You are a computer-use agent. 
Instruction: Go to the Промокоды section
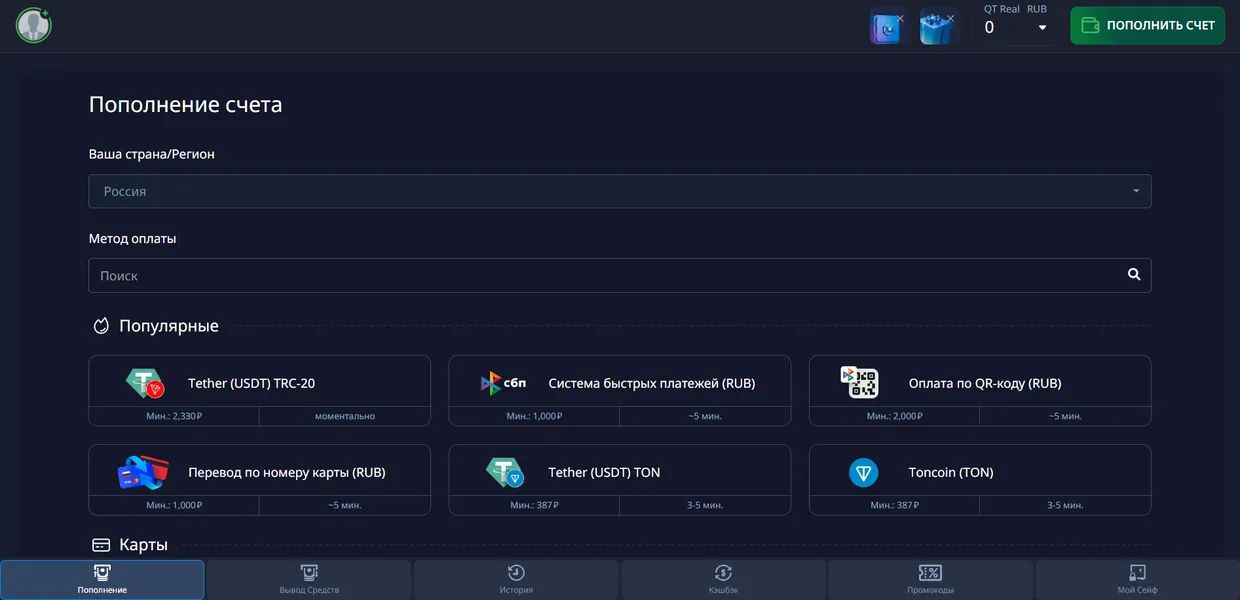929,578
